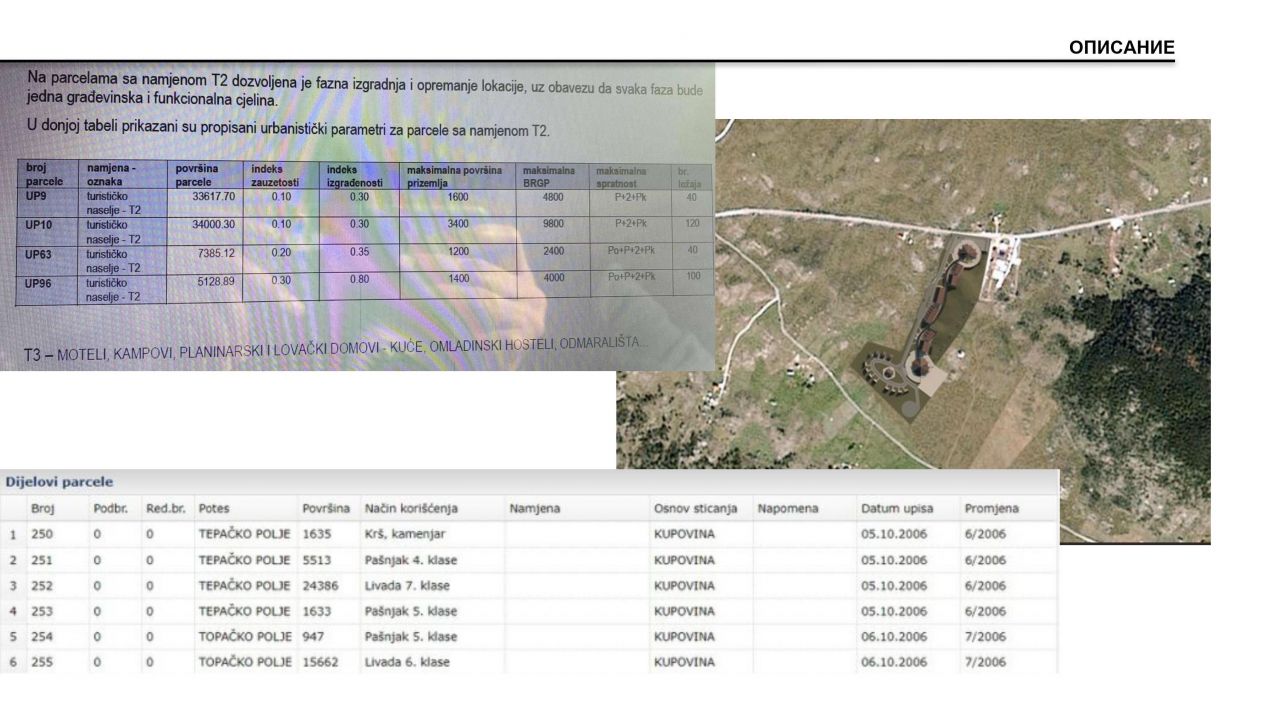Click the Dijelovi parcele section header

tap(59, 482)
